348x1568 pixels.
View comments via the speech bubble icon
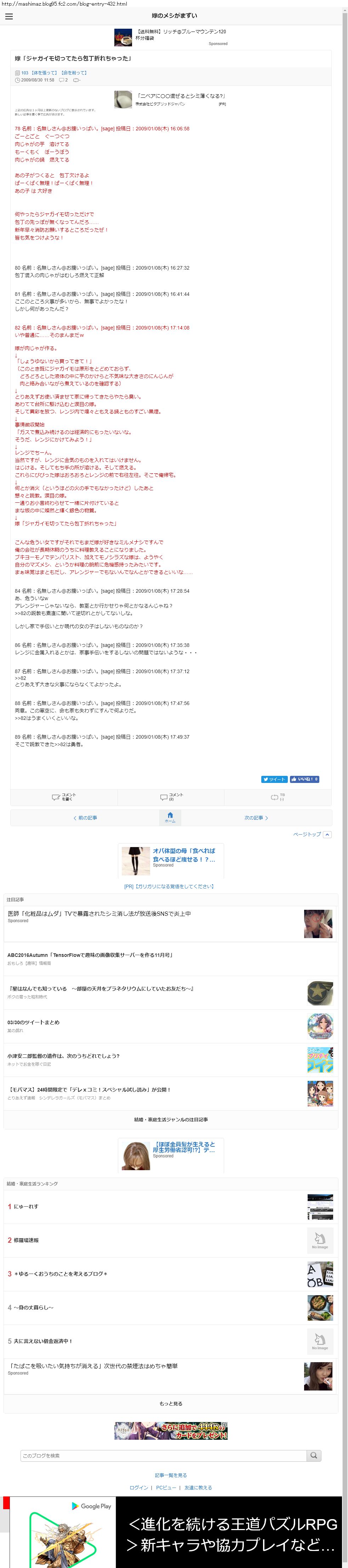click(x=164, y=797)
